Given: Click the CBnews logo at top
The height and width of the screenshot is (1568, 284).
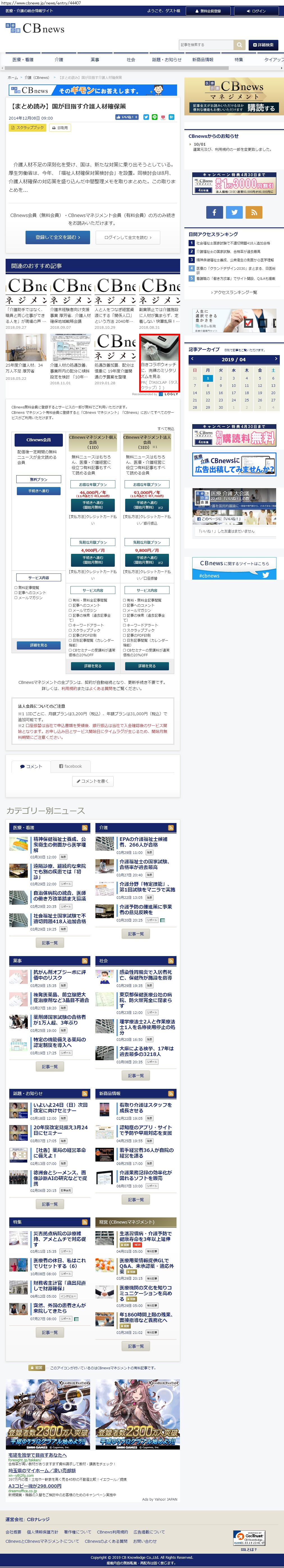Looking at the screenshot, I should tap(35, 29).
